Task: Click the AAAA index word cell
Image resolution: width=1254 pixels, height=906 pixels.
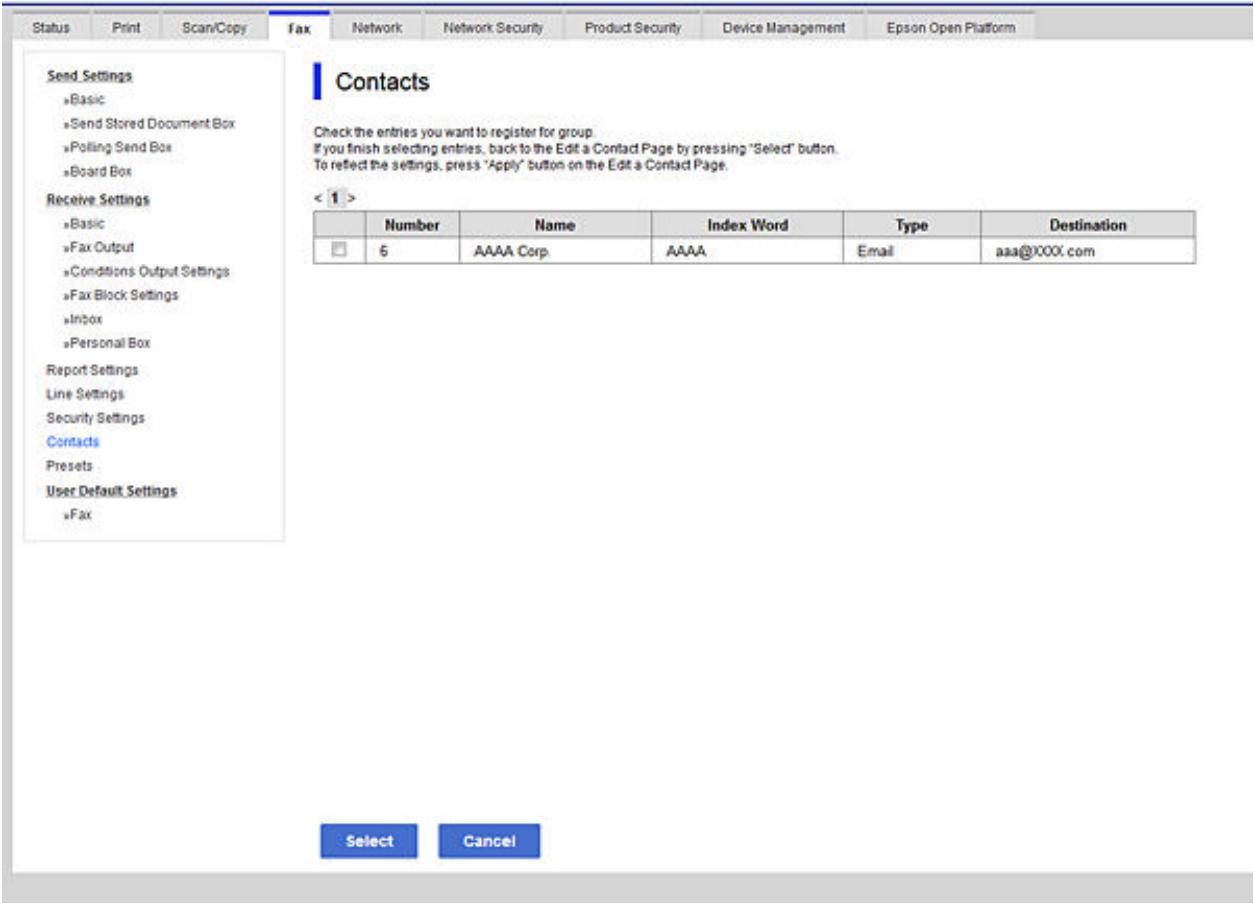Action: 747,252
